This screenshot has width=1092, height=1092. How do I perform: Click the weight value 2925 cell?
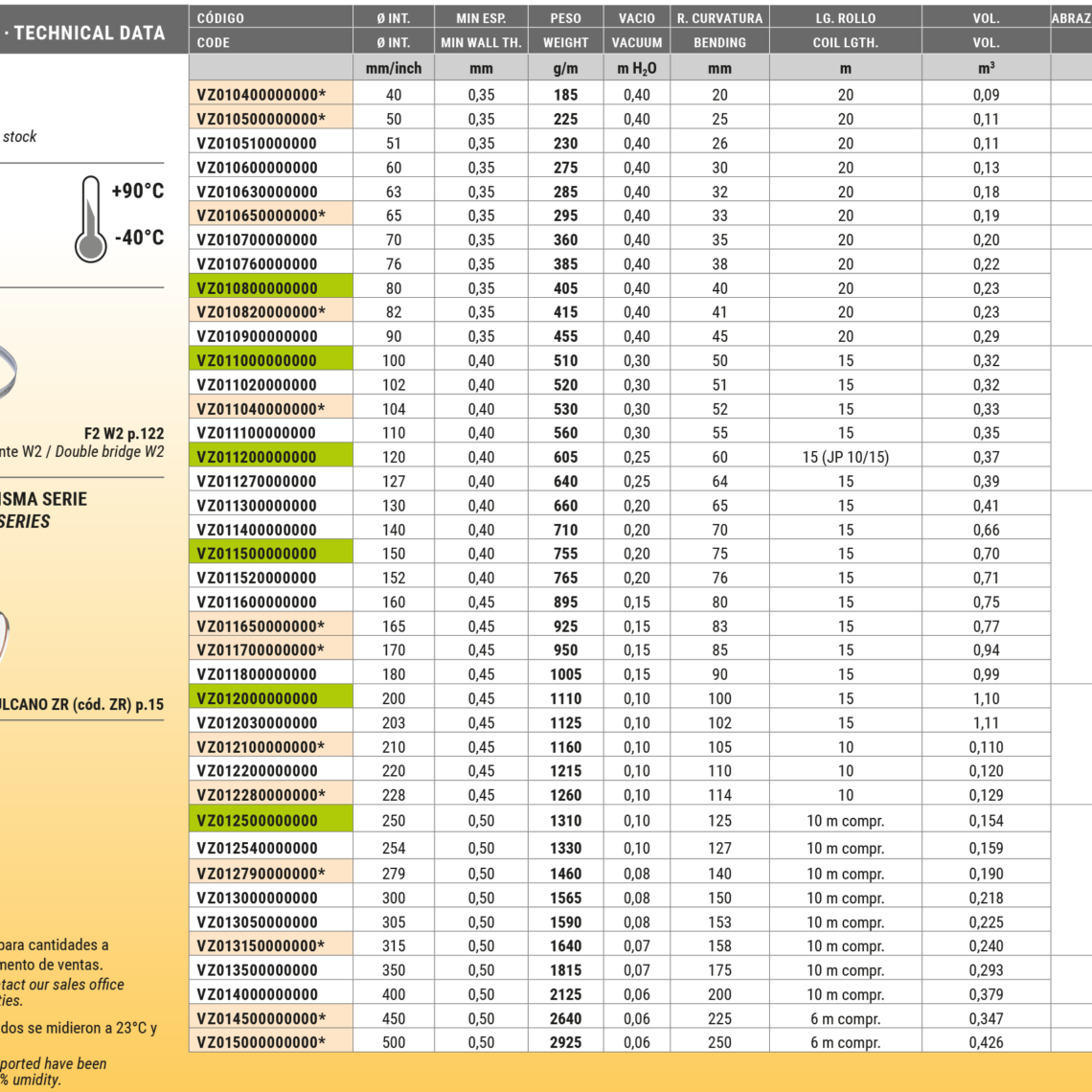coord(565,1042)
